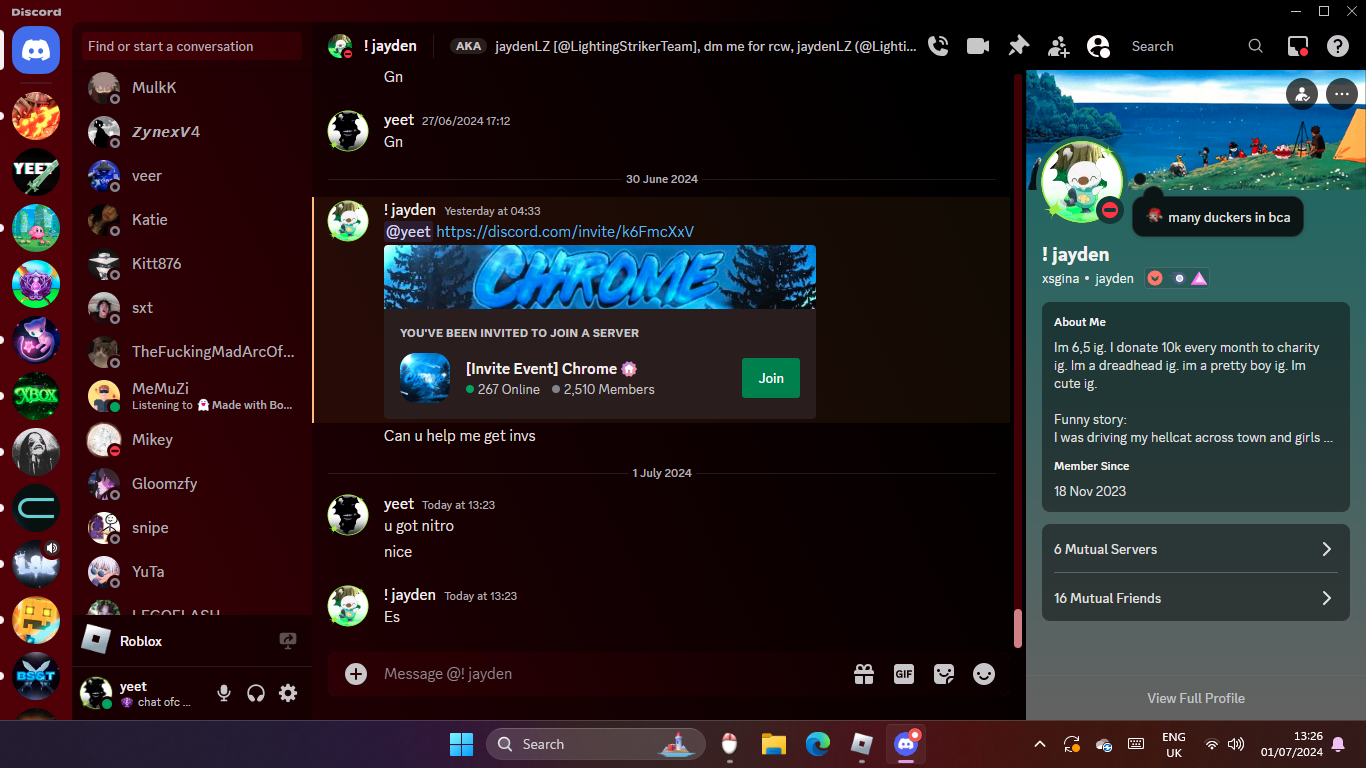Open Discord help icon
1366x768 pixels.
pyautogui.click(x=1338, y=46)
